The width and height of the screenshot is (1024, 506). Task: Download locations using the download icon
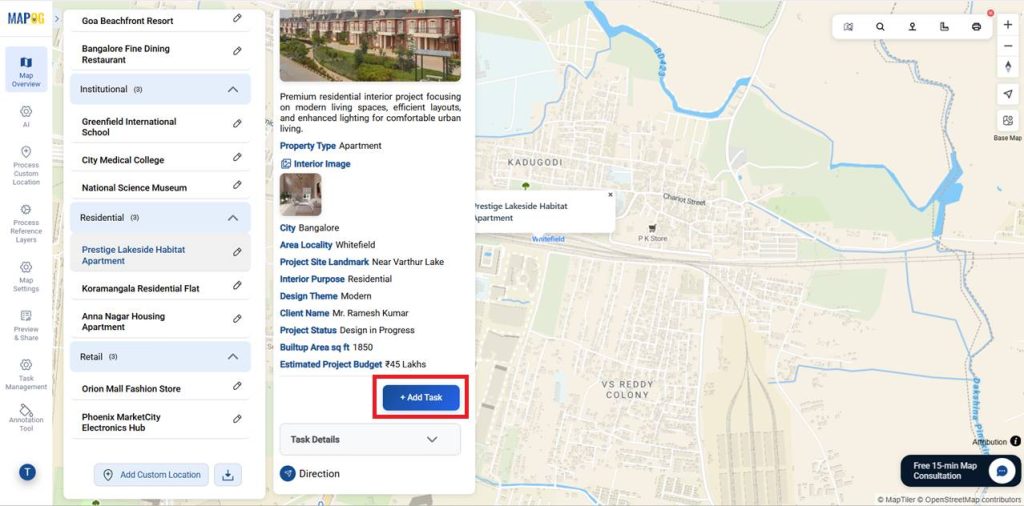(227, 474)
